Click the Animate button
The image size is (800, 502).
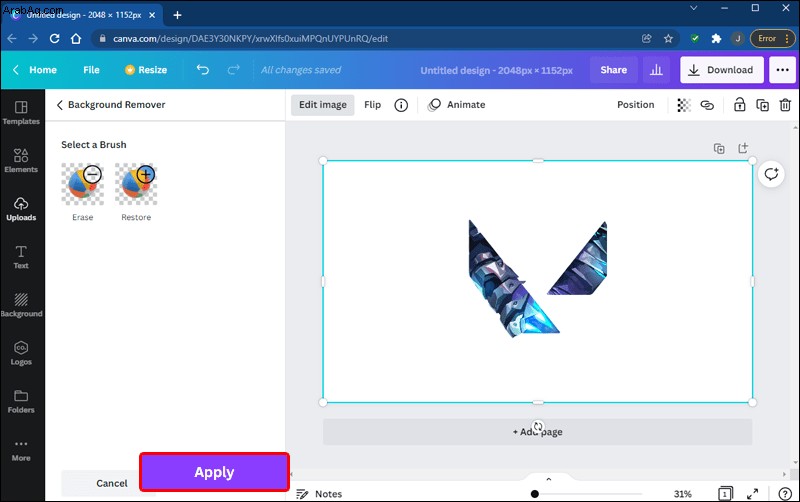click(x=456, y=105)
